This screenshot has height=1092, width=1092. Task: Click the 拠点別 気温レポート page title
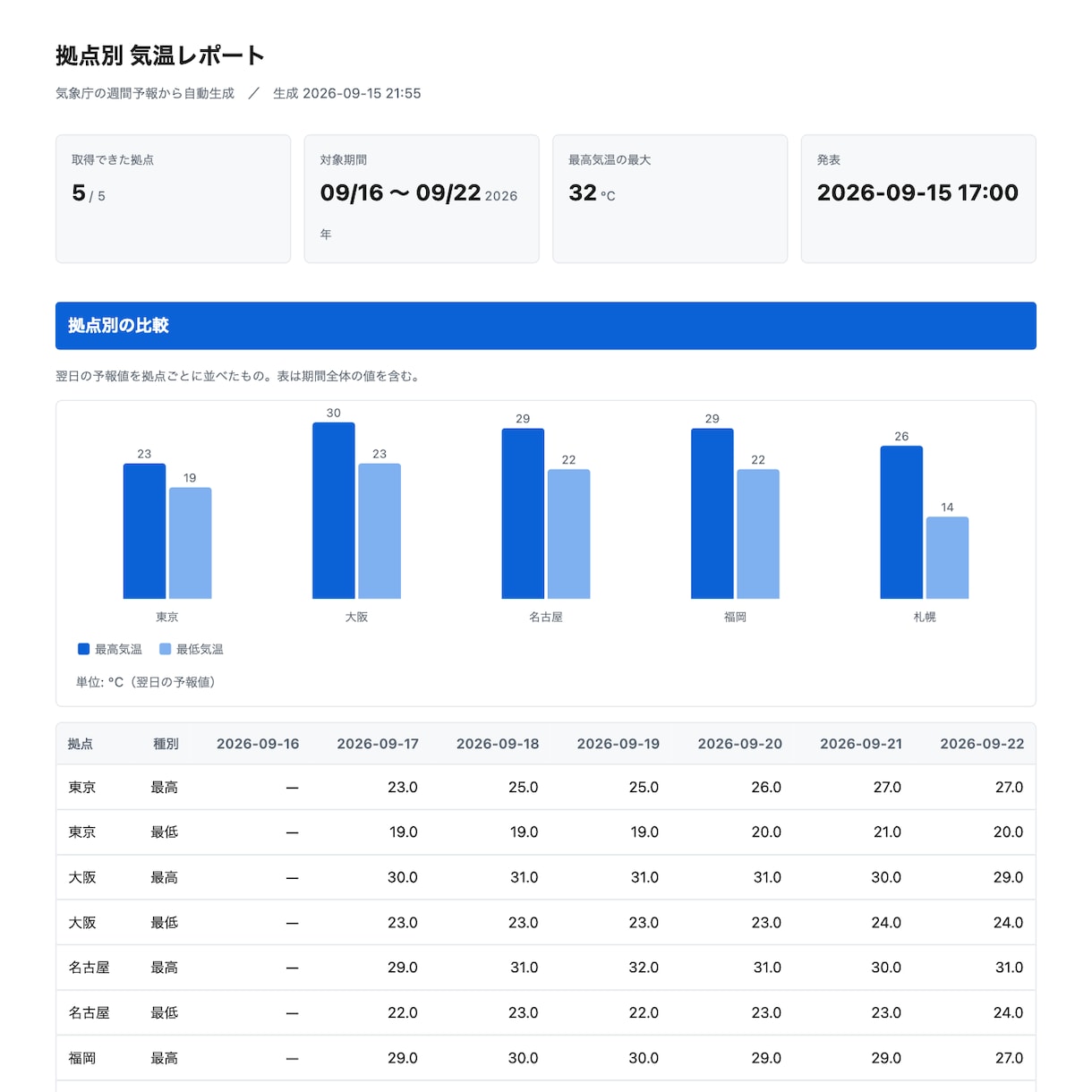pyautogui.click(x=160, y=55)
